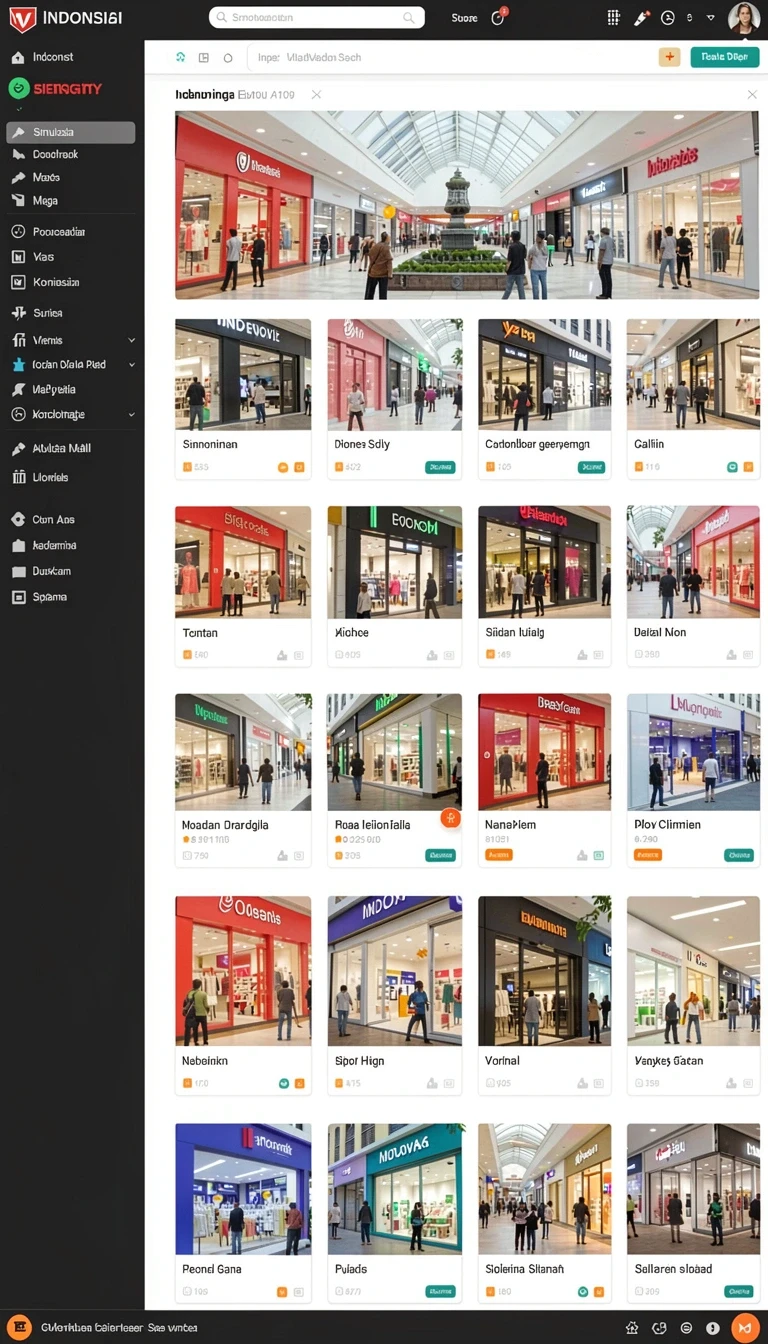This screenshot has width=768, height=1344.
Task: Click teal button on Cadonlbor geeyemgn card
Action: (592, 467)
